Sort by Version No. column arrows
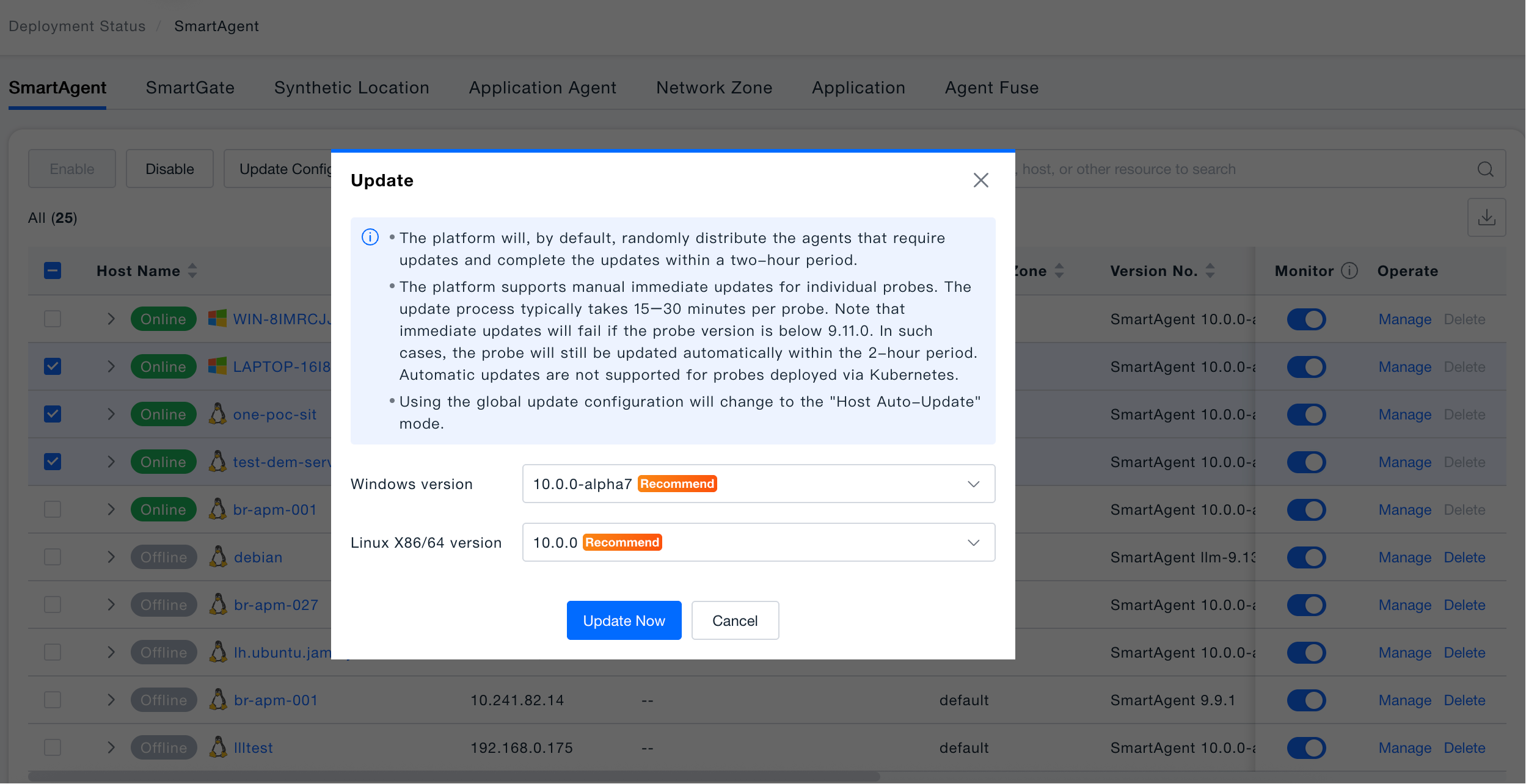This screenshot has height=784, width=1526. (x=1210, y=270)
